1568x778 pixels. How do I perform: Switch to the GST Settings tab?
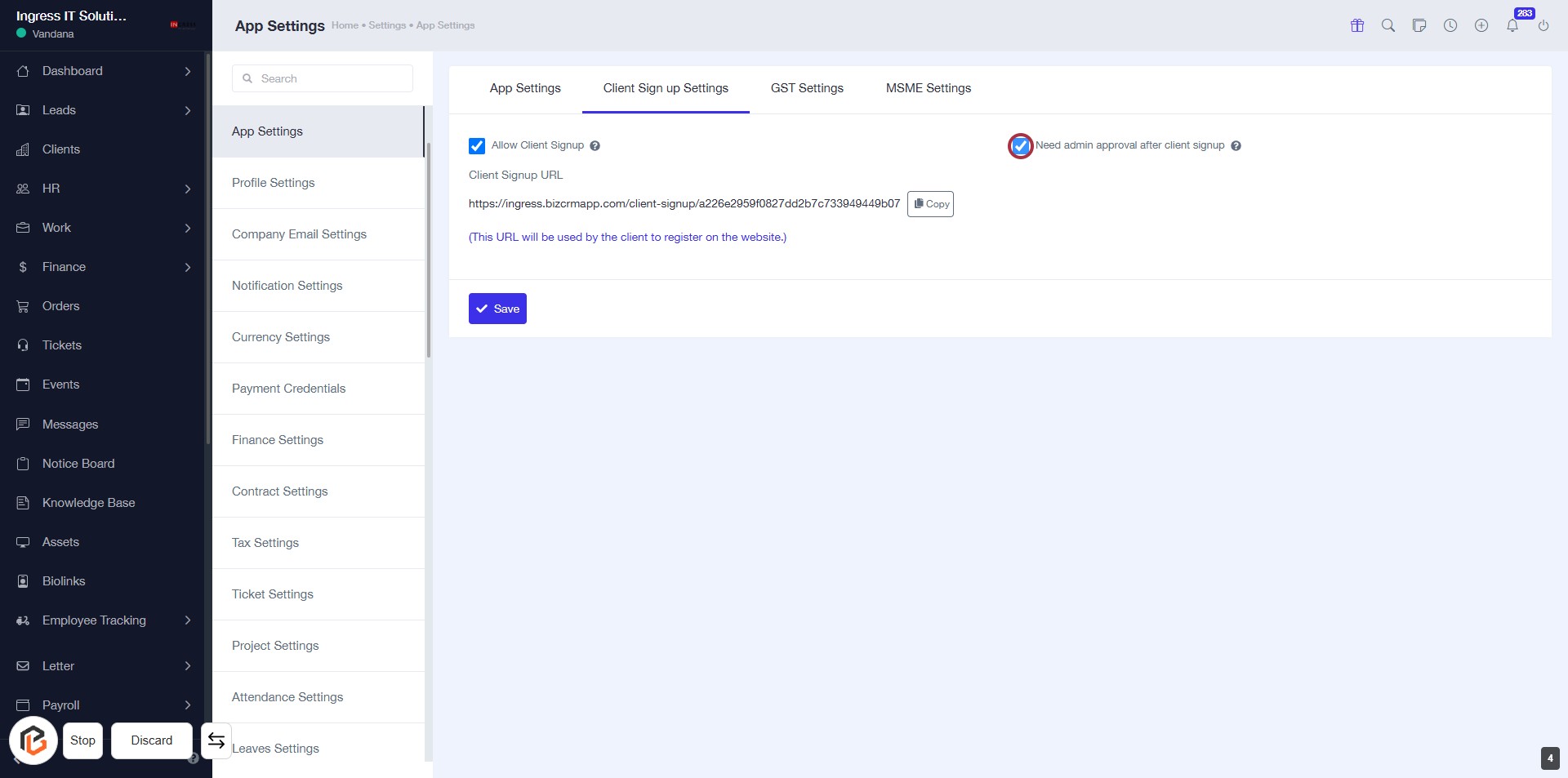coord(807,88)
